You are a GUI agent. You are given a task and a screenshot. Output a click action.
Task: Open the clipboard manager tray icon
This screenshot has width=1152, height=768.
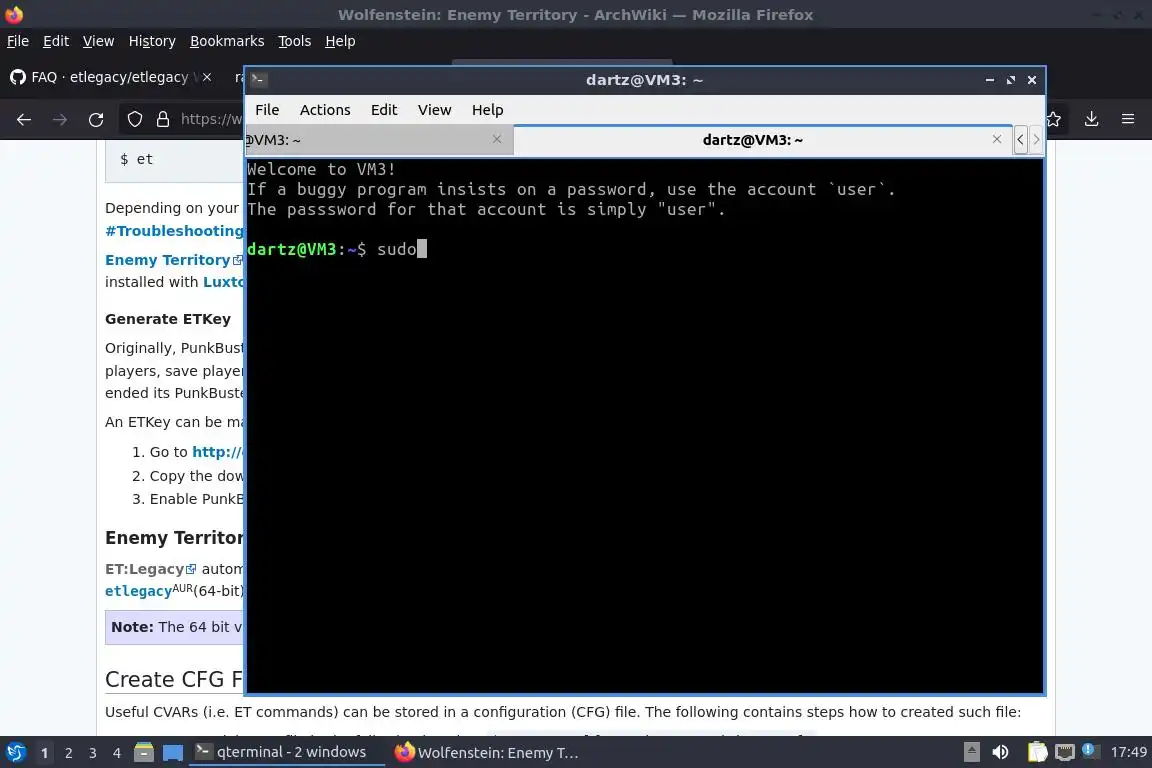[1037, 752]
